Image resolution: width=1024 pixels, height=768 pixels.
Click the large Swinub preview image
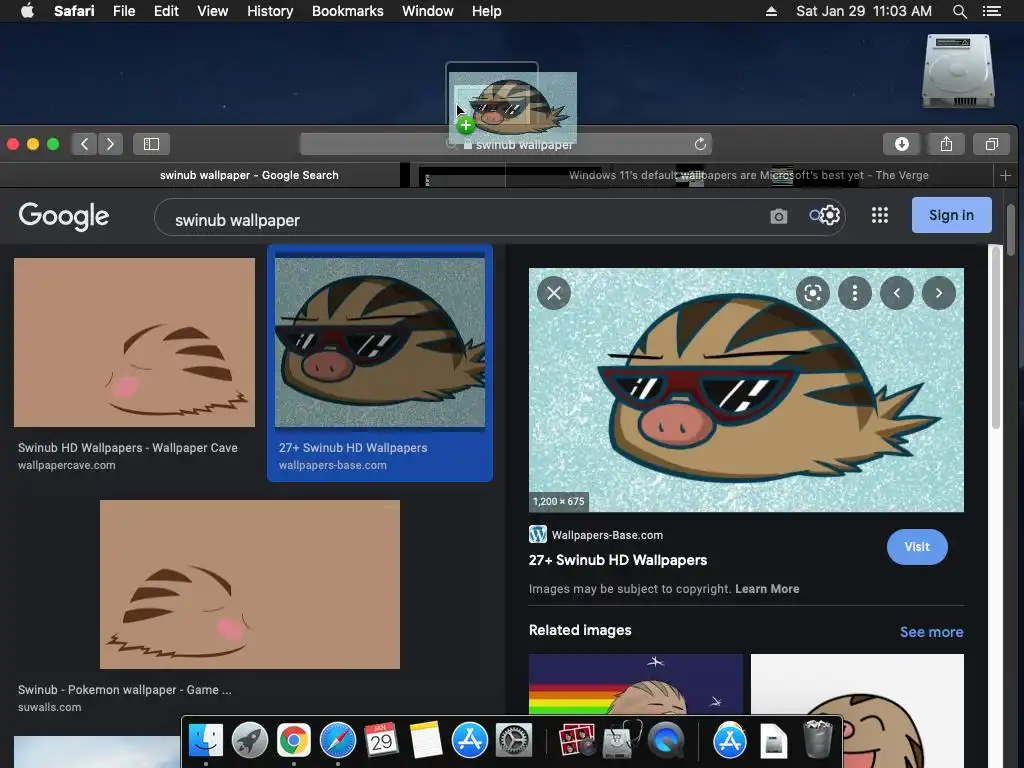click(x=746, y=390)
